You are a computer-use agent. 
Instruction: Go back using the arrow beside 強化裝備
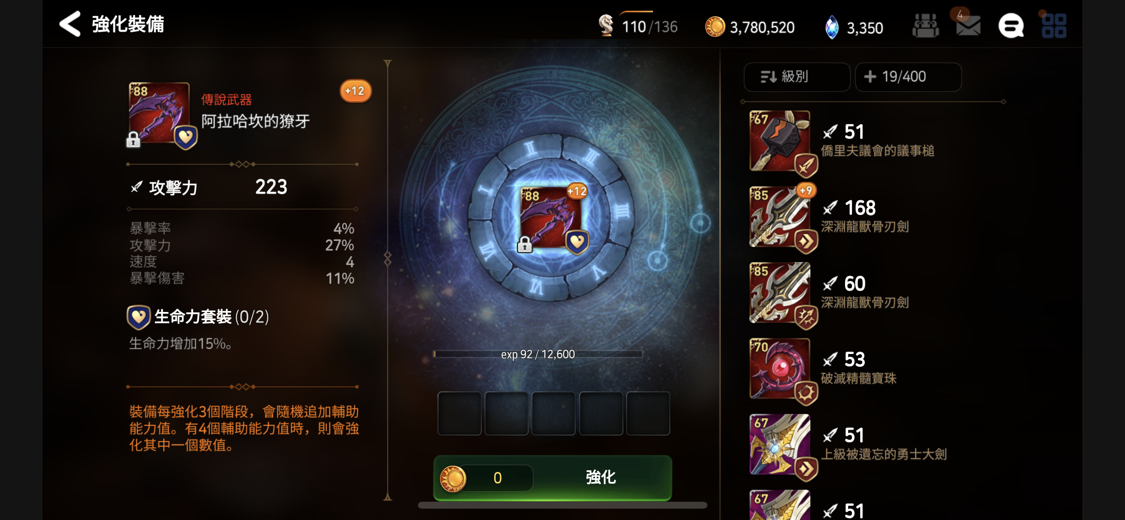pyautogui.click(x=70, y=24)
